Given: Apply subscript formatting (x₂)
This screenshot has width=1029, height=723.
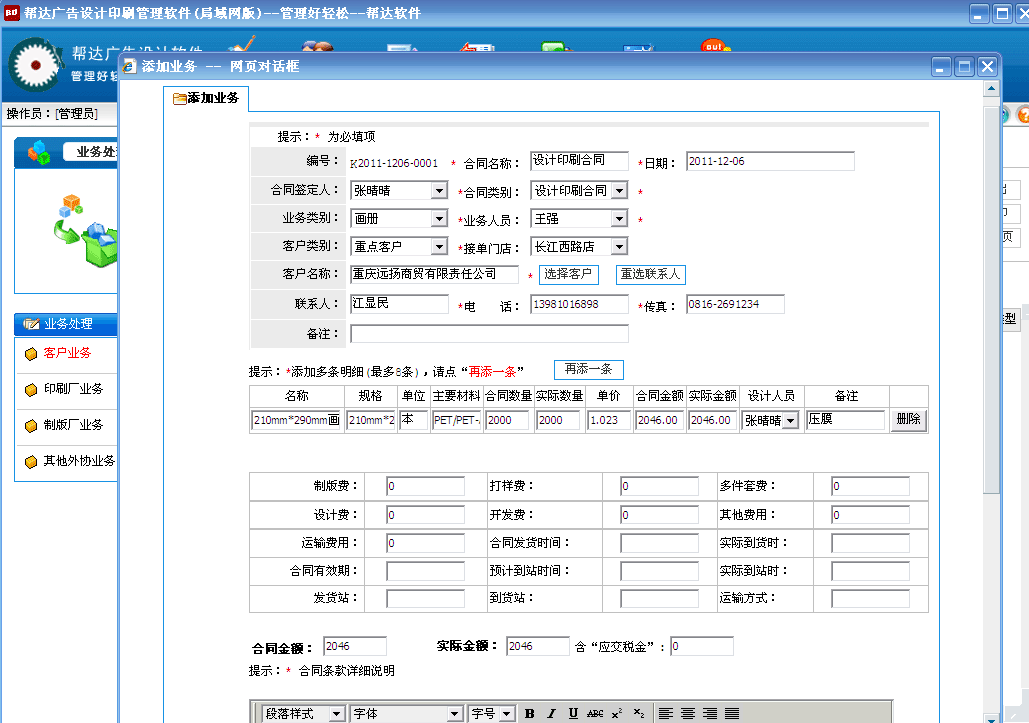Looking at the screenshot, I should point(639,714).
